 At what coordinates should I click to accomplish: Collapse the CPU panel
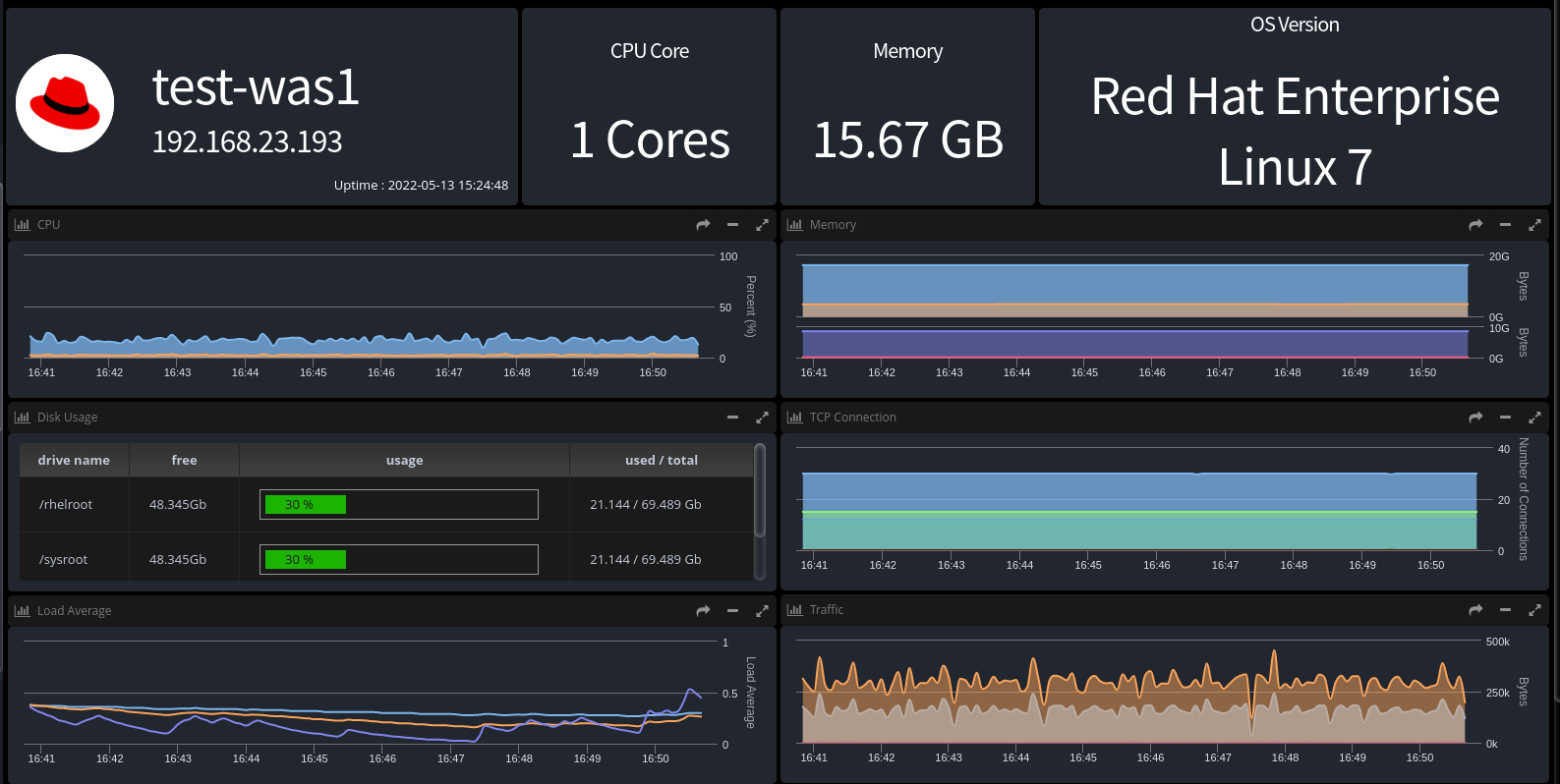click(732, 225)
